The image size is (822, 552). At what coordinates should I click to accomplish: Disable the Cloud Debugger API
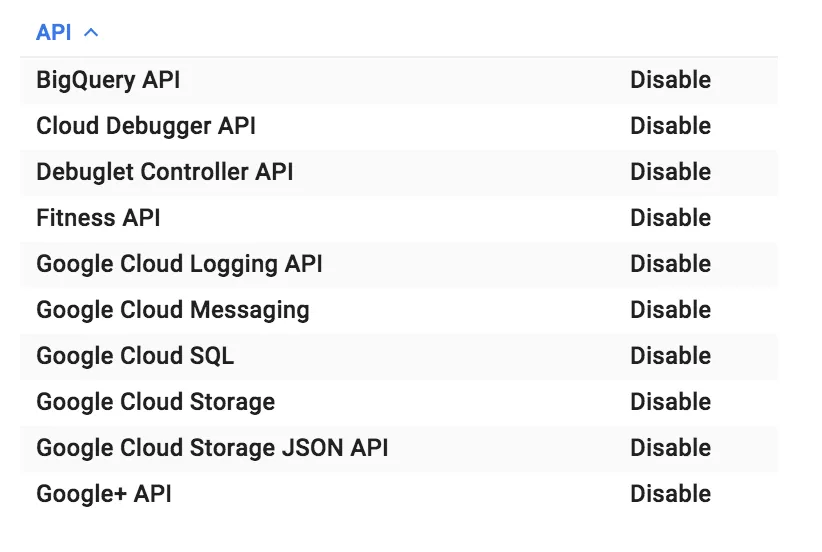click(x=670, y=126)
